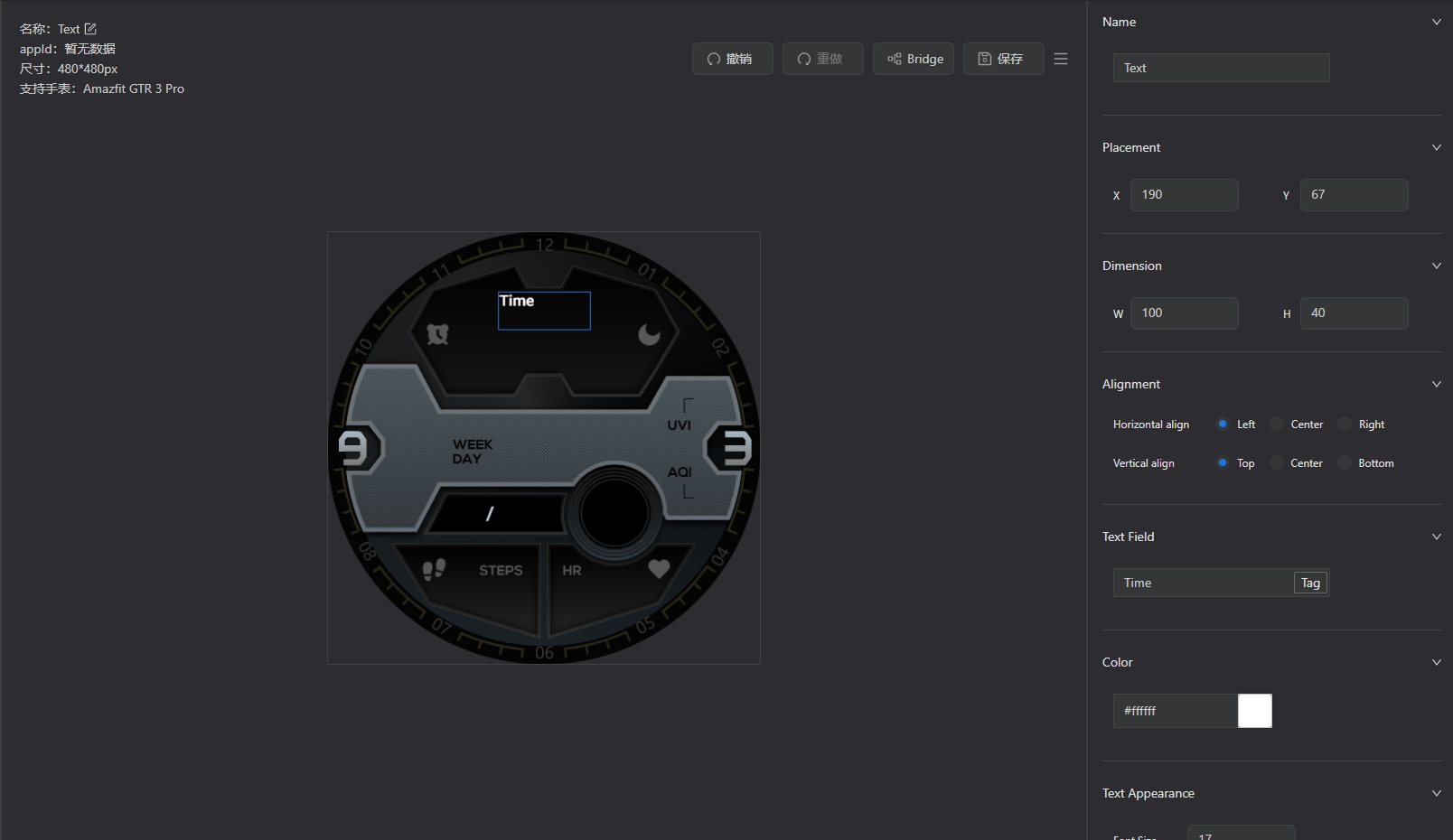Click the Tag button in Text Field
This screenshot has width=1453, height=840.
pyautogui.click(x=1310, y=583)
